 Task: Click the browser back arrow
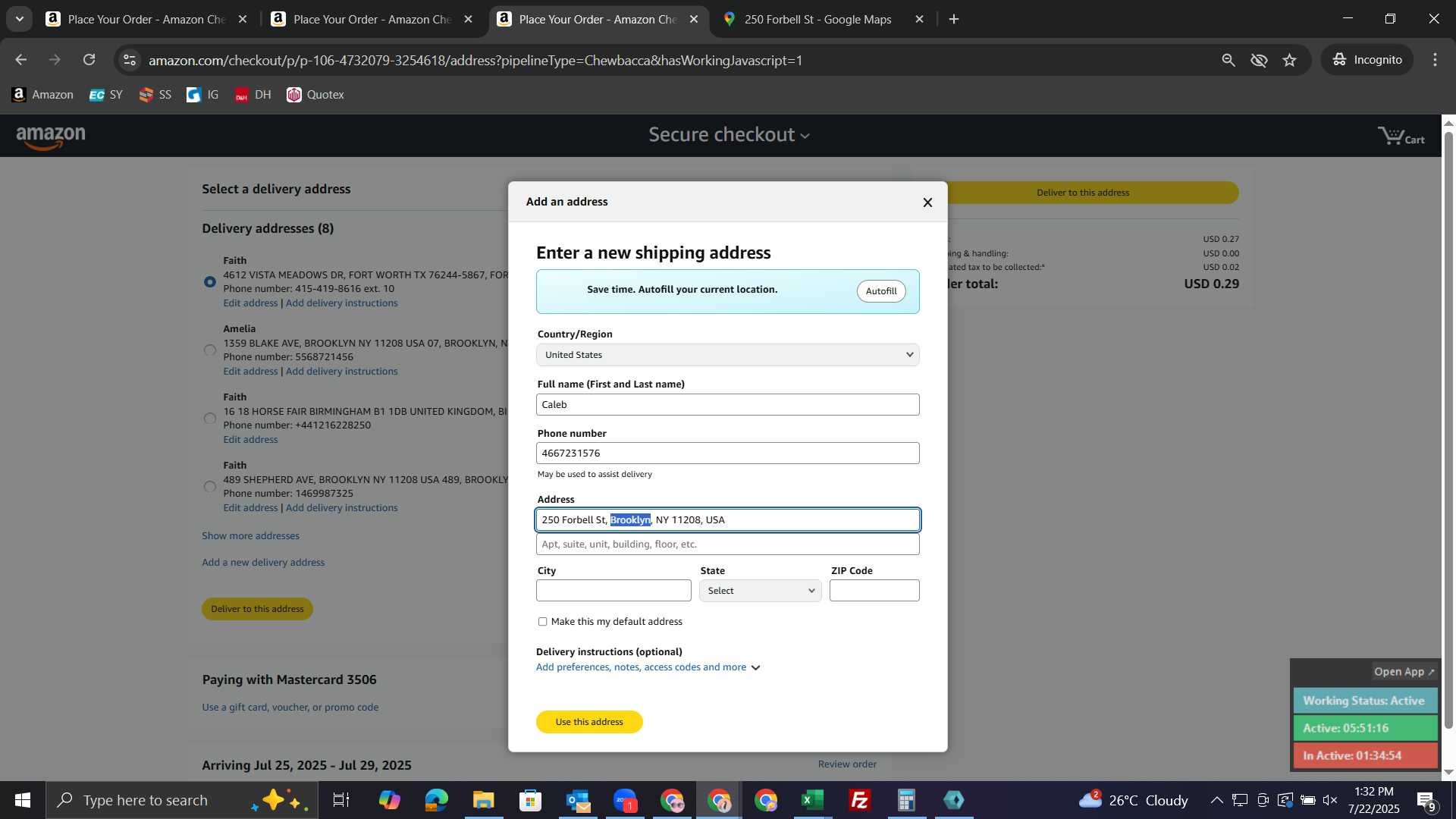coord(20,60)
